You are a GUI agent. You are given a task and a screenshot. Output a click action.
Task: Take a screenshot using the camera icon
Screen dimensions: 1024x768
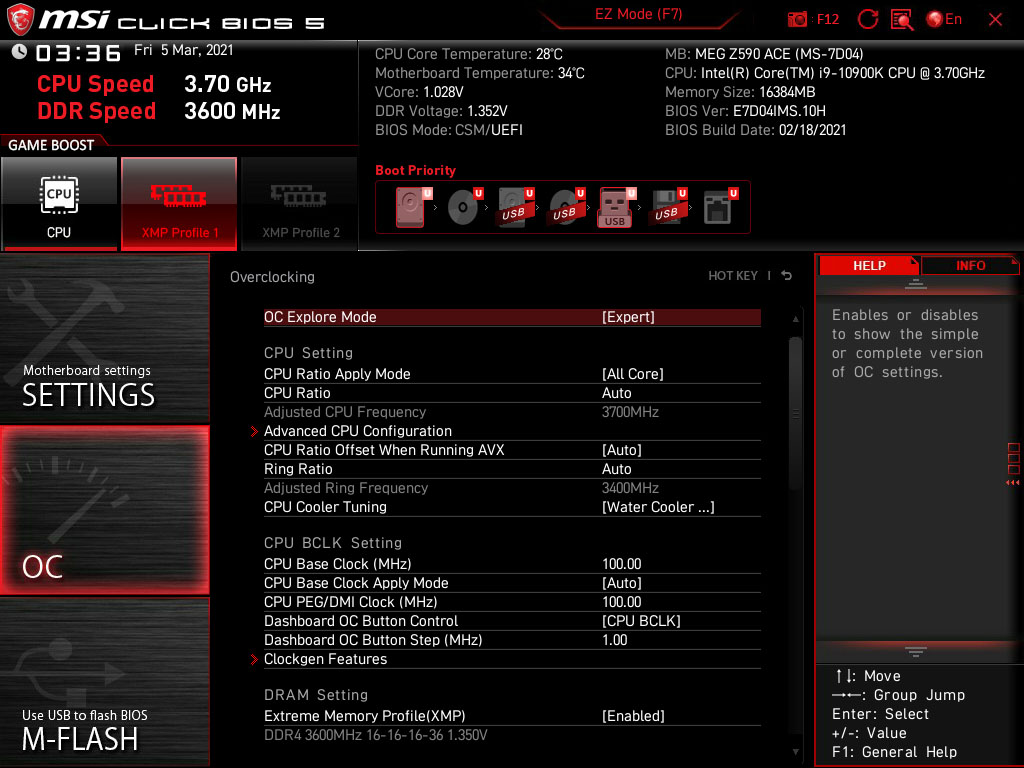point(797,18)
